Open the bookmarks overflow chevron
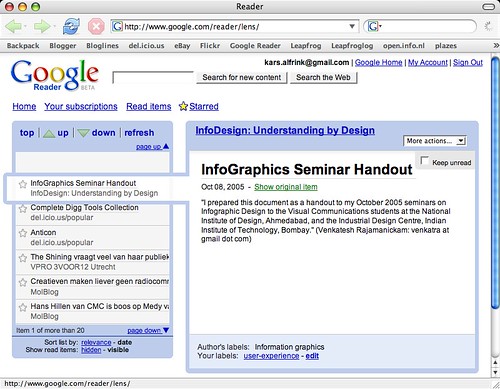This screenshot has height=389, width=500. (x=496, y=45)
